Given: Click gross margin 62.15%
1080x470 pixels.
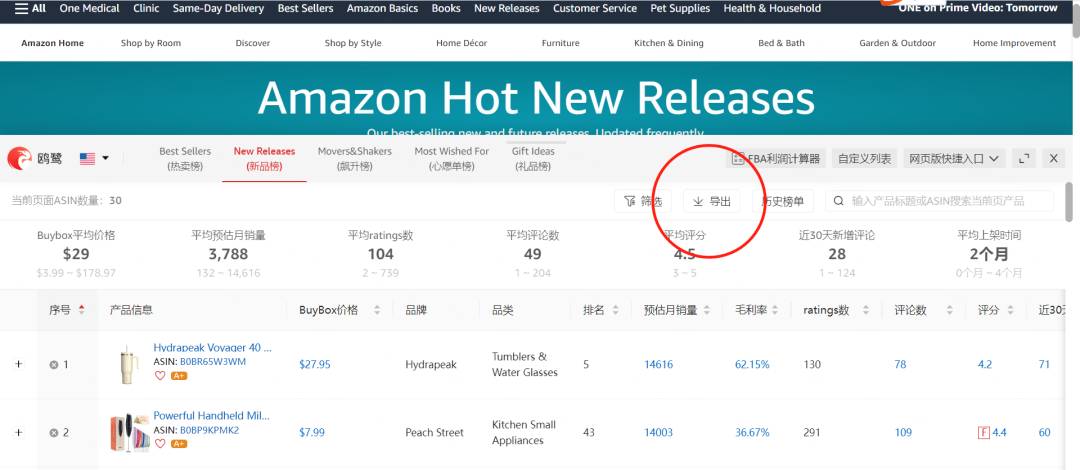Looking at the screenshot, I should pyautogui.click(x=752, y=364).
